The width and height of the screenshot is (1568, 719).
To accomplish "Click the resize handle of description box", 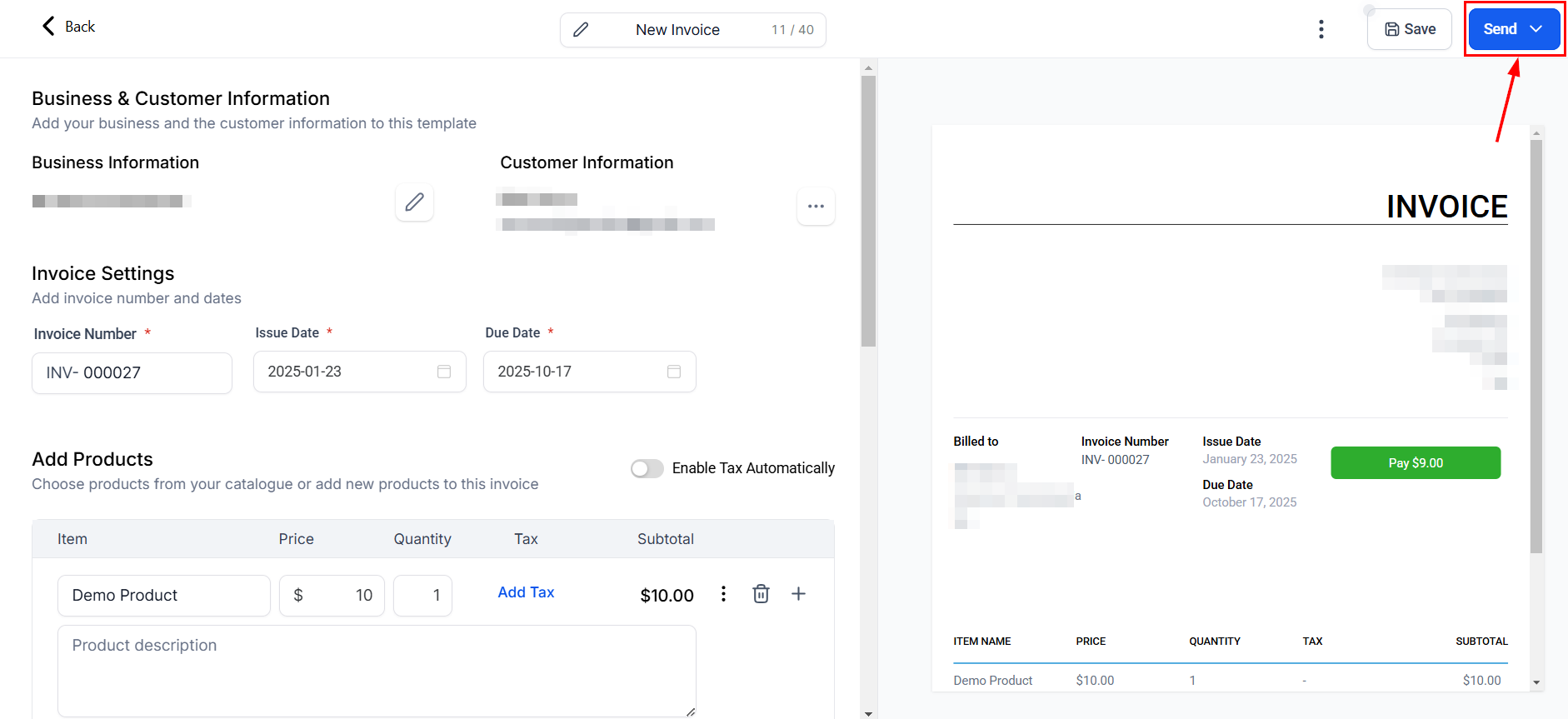I will tap(691, 712).
